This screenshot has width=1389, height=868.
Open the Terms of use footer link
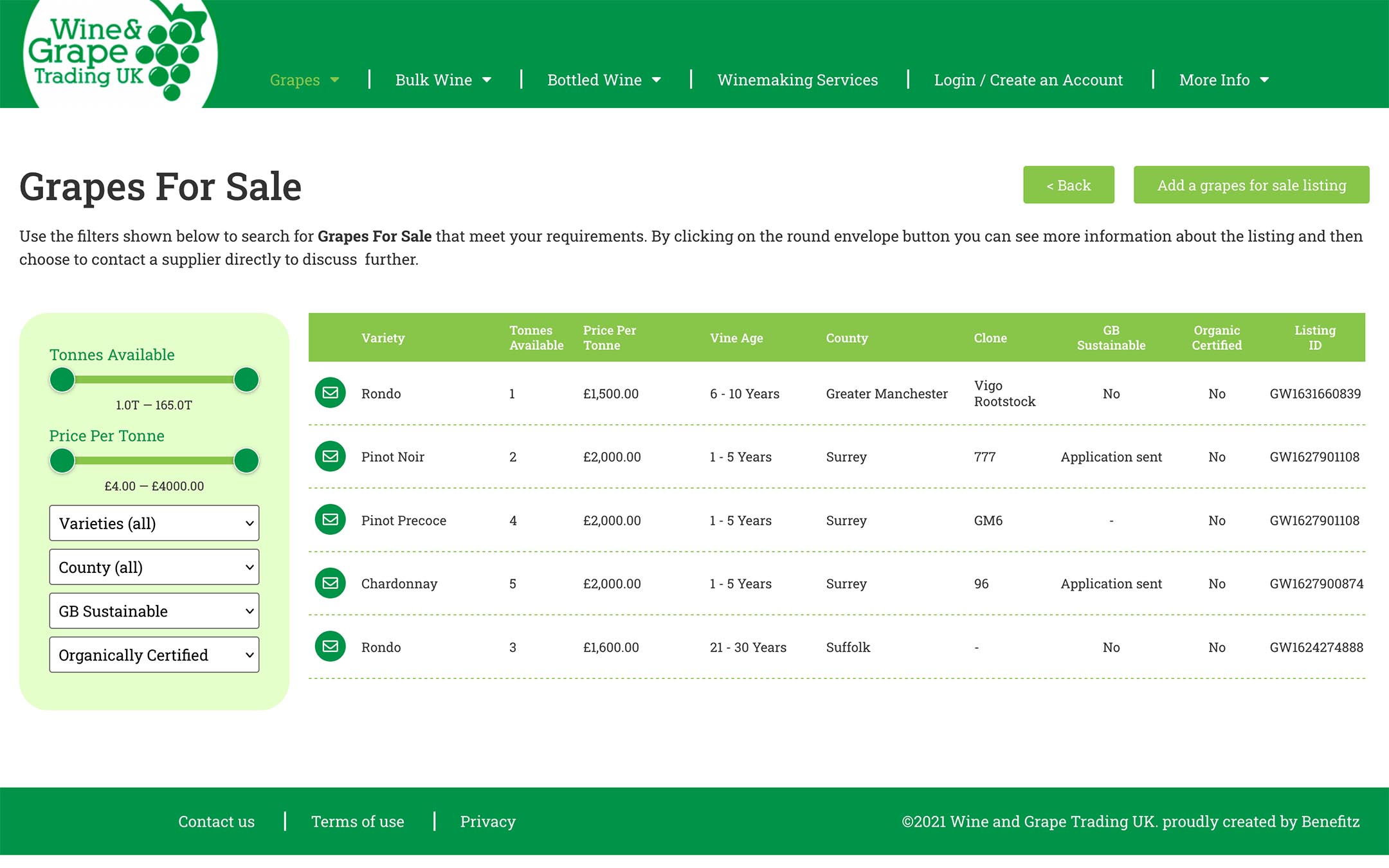point(358,822)
